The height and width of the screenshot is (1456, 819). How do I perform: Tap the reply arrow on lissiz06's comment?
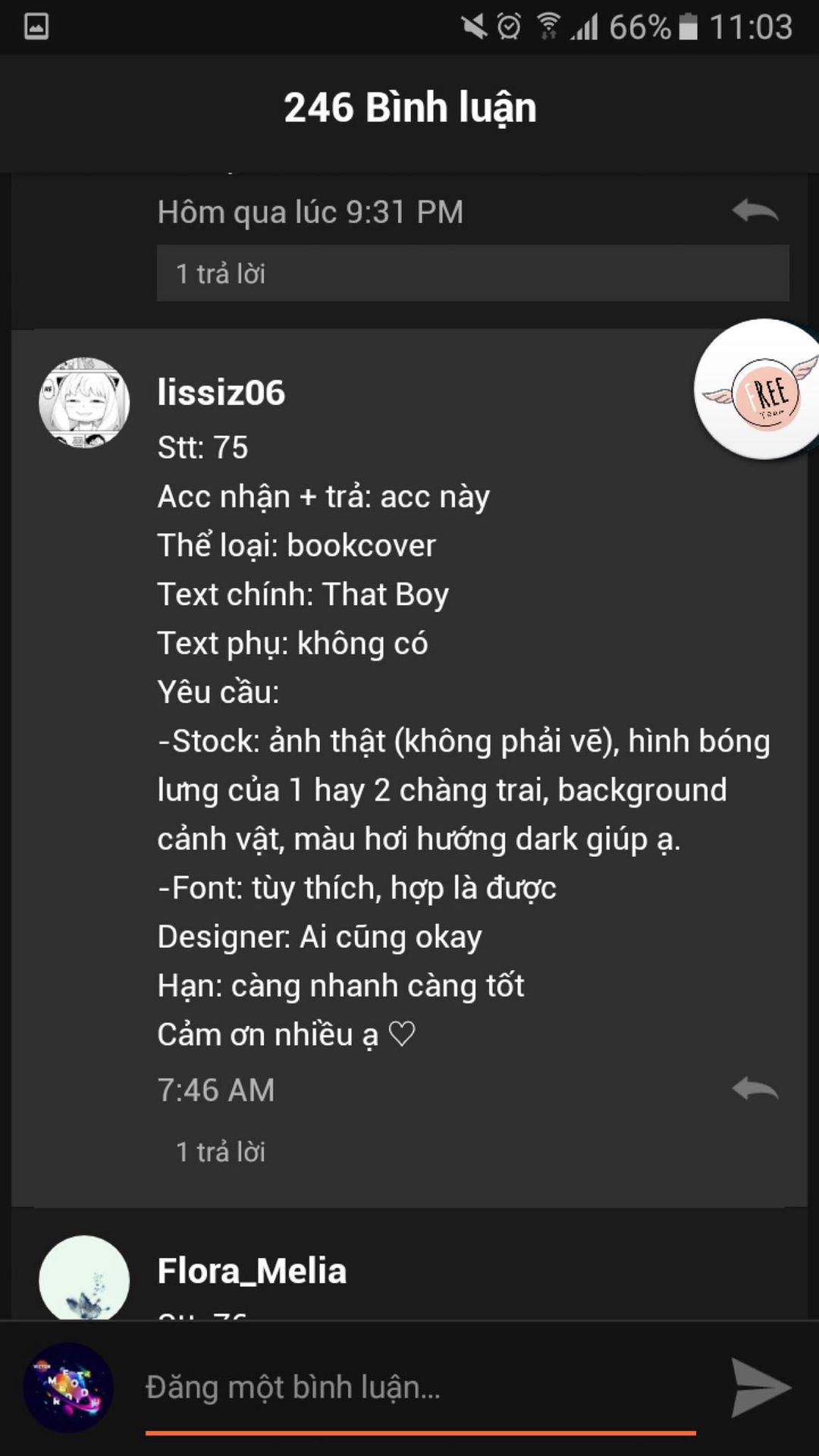point(755,1088)
